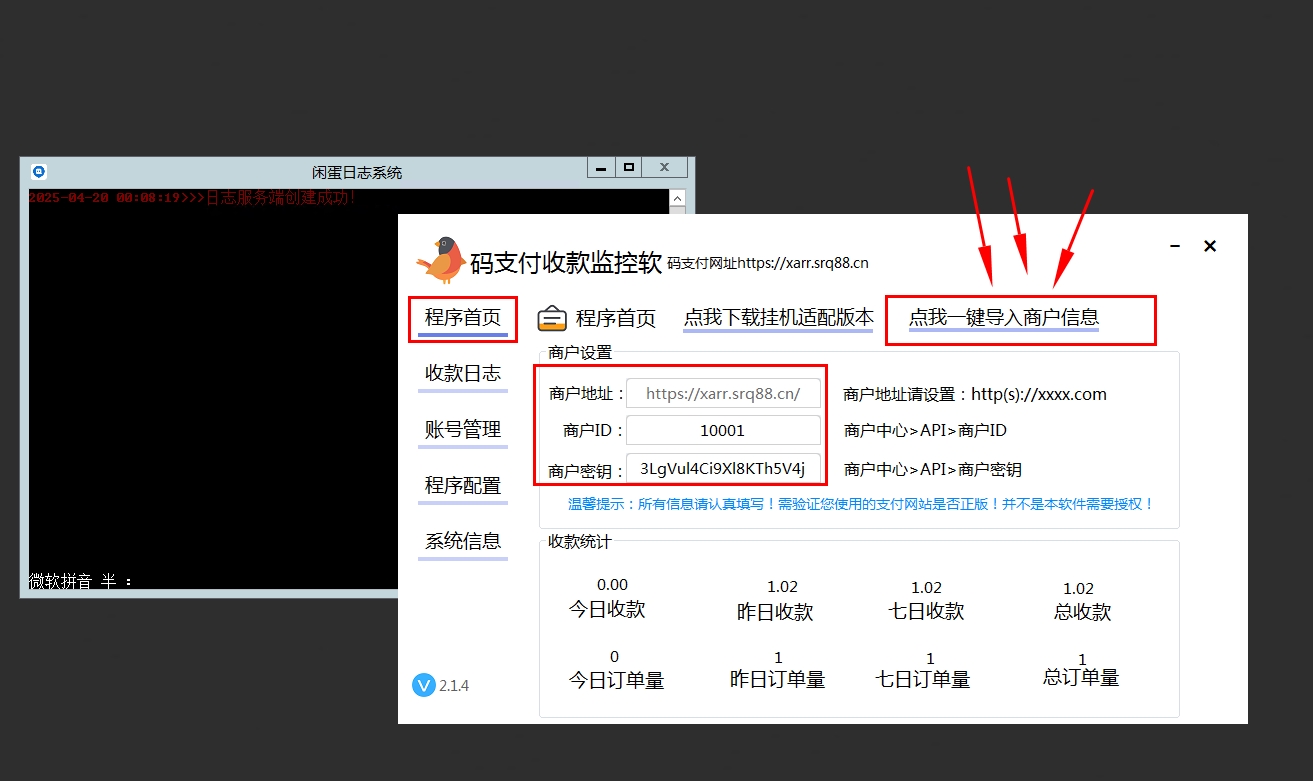The image size is (1313, 781).
Task: Click the blue V version icon
Action: (423, 685)
